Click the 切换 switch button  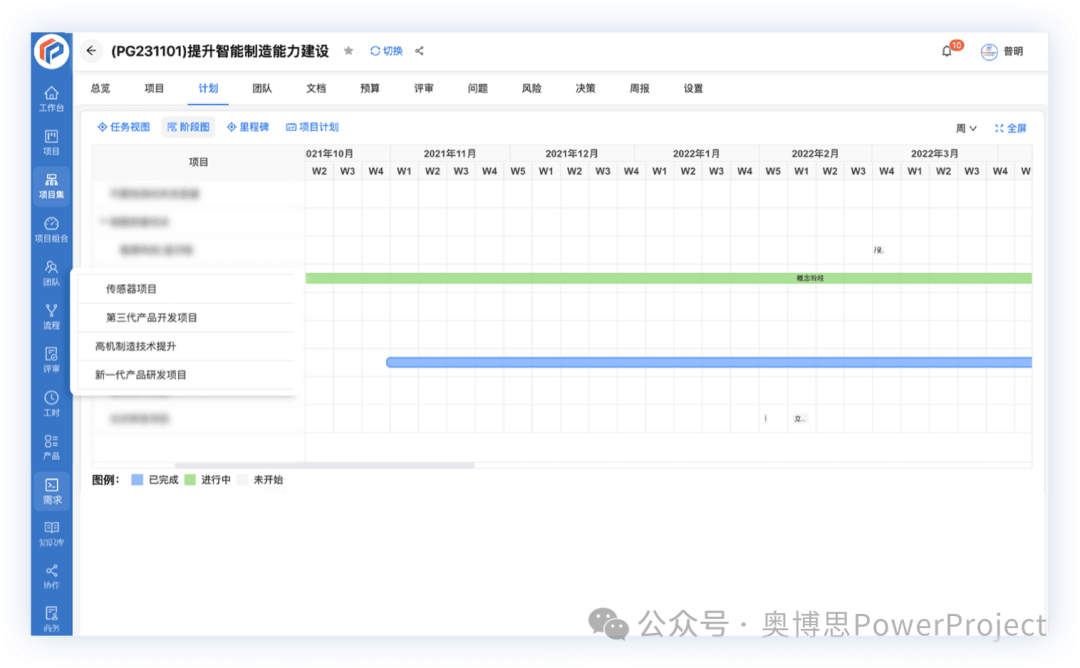pyautogui.click(x=387, y=51)
